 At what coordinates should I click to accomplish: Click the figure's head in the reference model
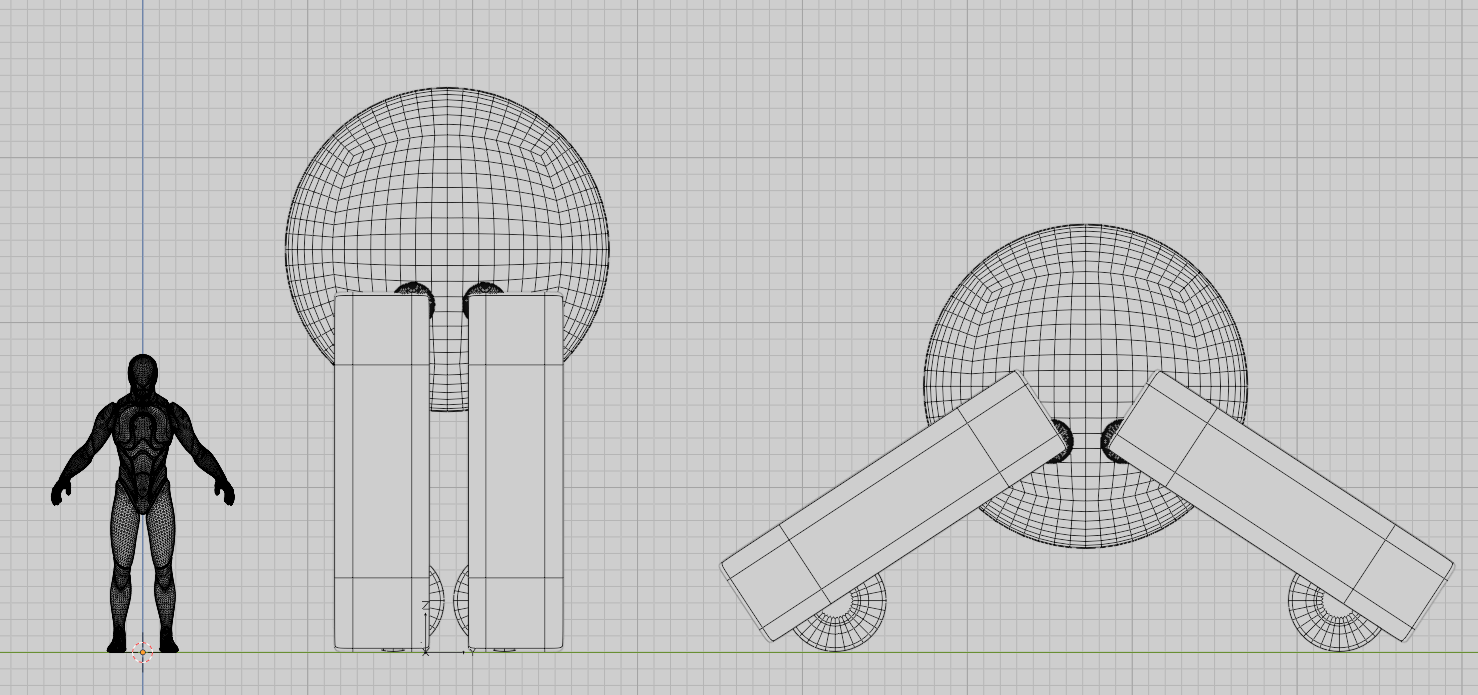[143, 372]
